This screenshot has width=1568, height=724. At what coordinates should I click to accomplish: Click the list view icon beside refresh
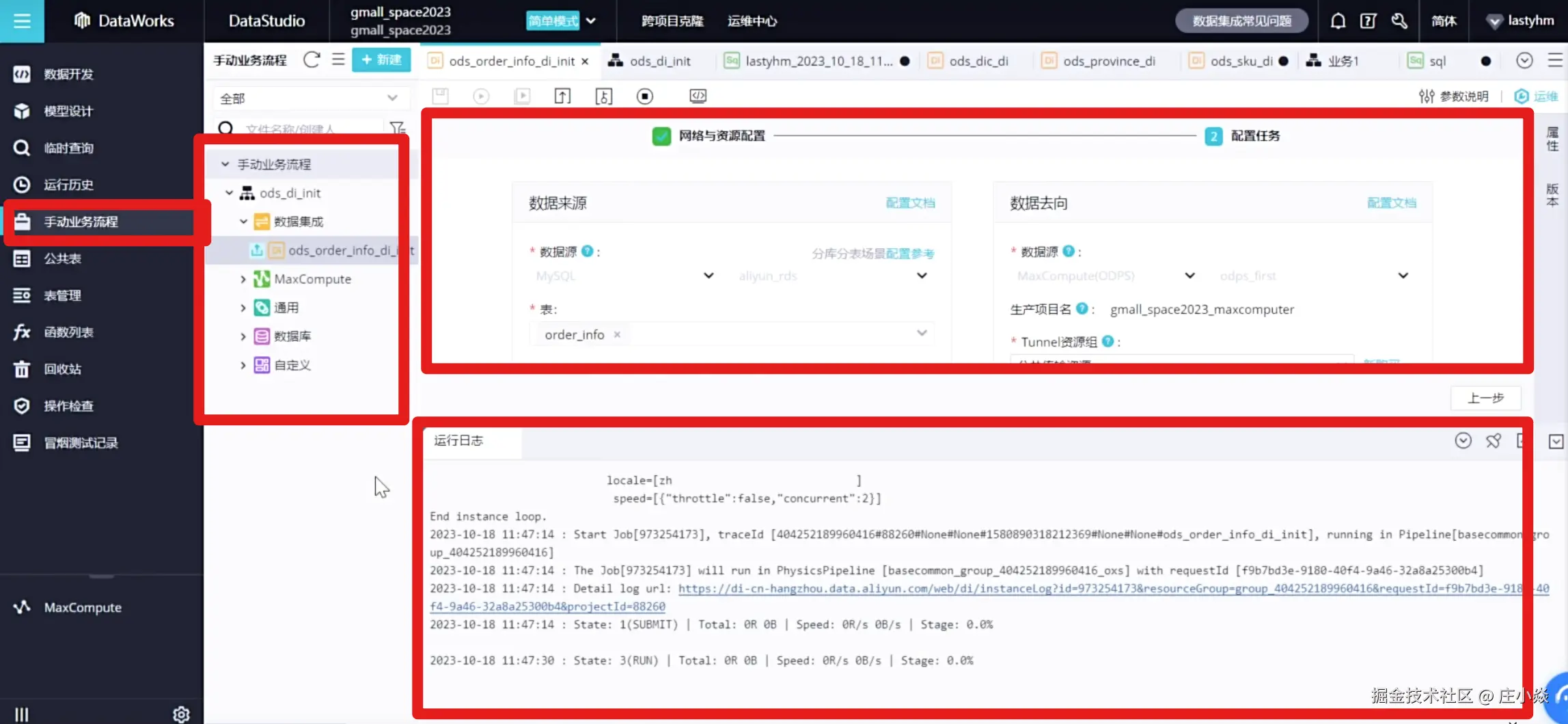pos(338,60)
